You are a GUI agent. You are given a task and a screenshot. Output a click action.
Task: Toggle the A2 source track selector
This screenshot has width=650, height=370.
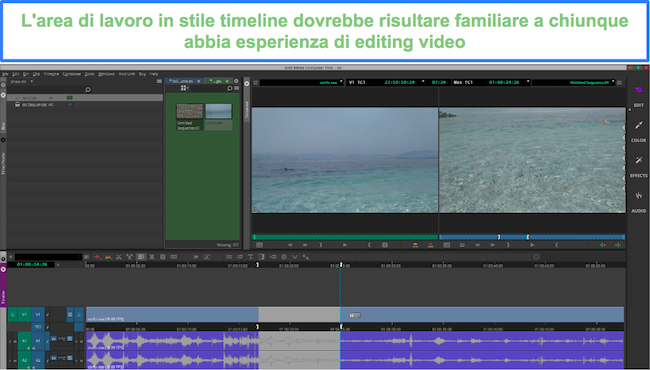click(x=24, y=360)
